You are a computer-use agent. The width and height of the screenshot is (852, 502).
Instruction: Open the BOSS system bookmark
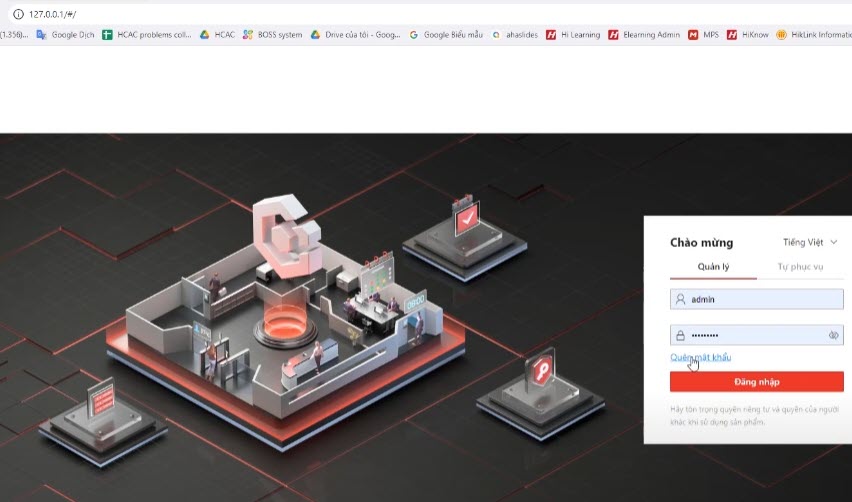(x=272, y=35)
